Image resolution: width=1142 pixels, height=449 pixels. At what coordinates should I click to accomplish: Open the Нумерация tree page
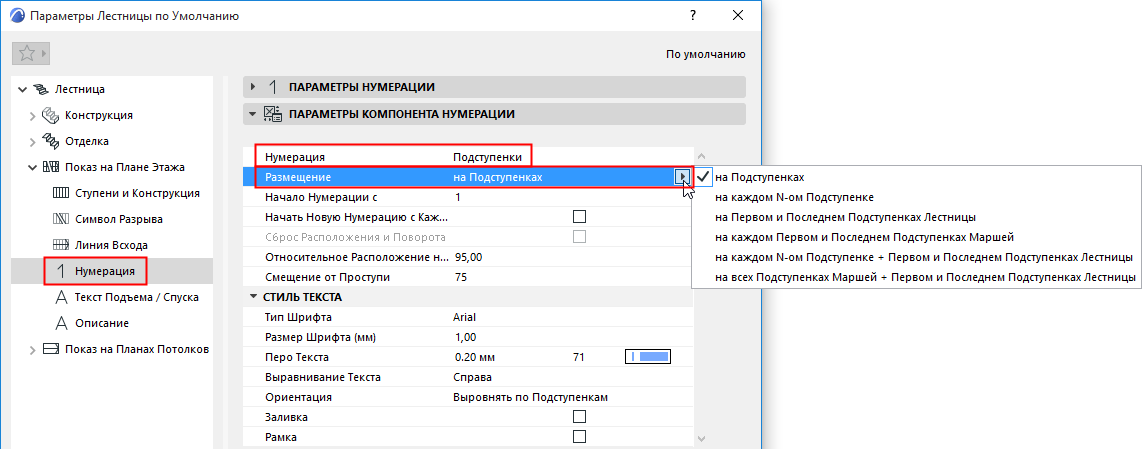[x=105, y=271]
